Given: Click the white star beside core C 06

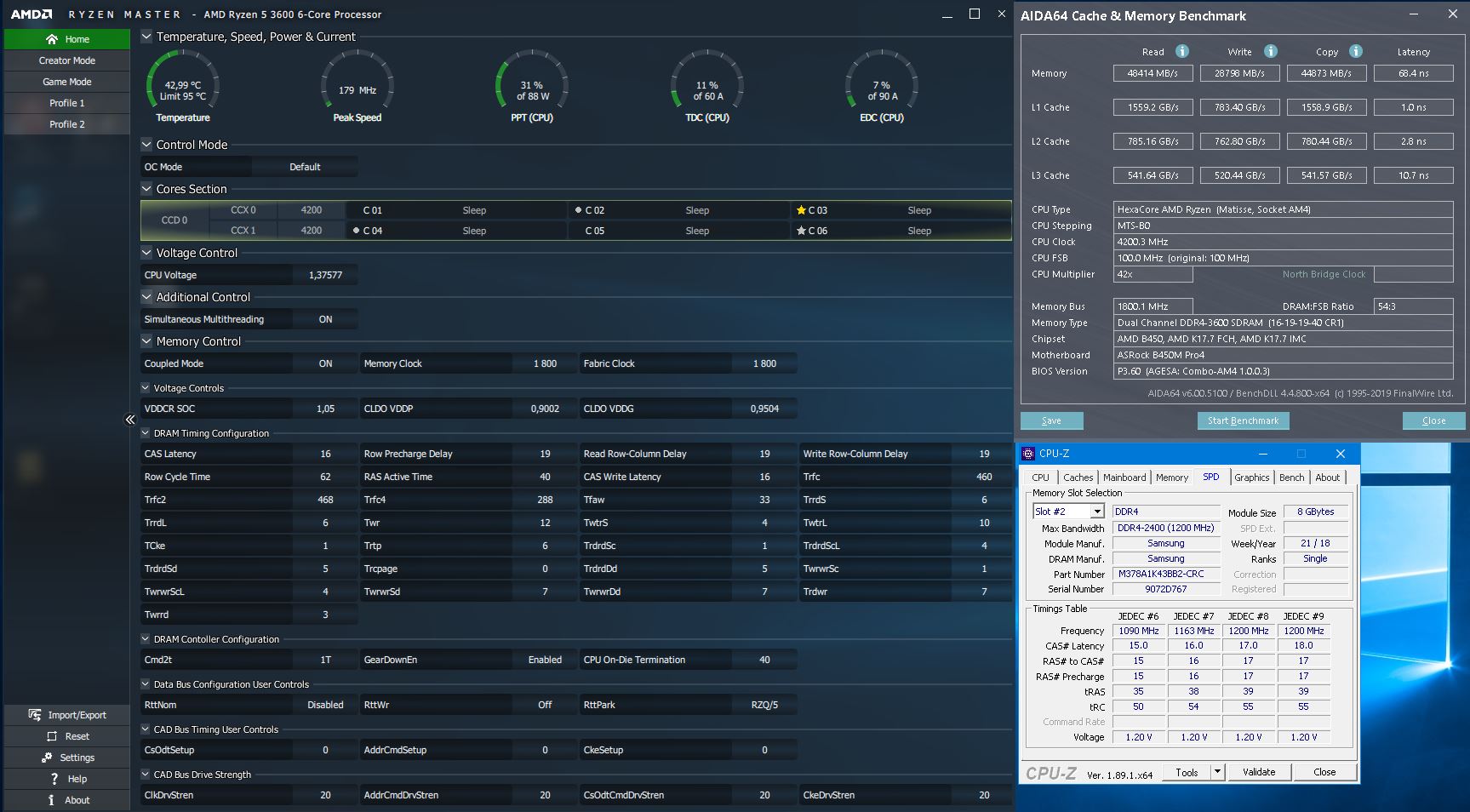Looking at the screenshot, I should (801, 231).
